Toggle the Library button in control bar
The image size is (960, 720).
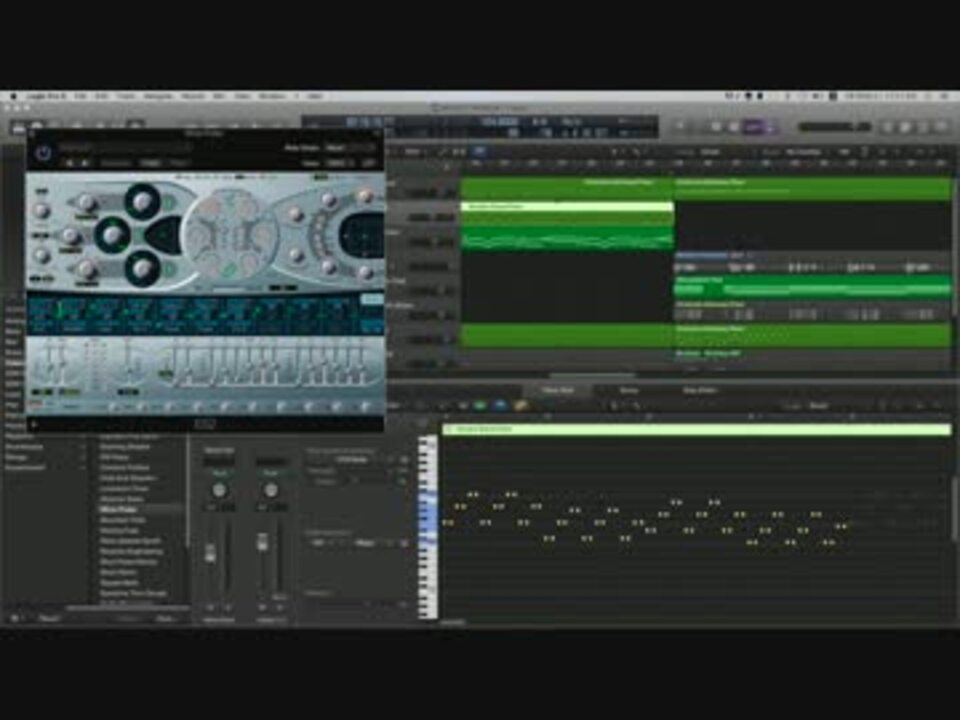[x=18, y=127]
